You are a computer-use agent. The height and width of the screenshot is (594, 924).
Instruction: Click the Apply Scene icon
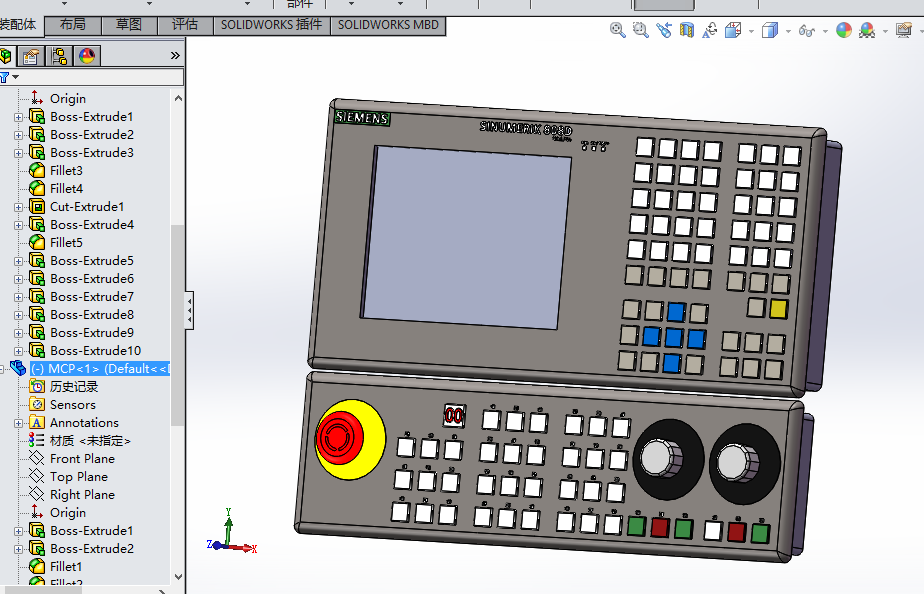[x=867, y=30]
